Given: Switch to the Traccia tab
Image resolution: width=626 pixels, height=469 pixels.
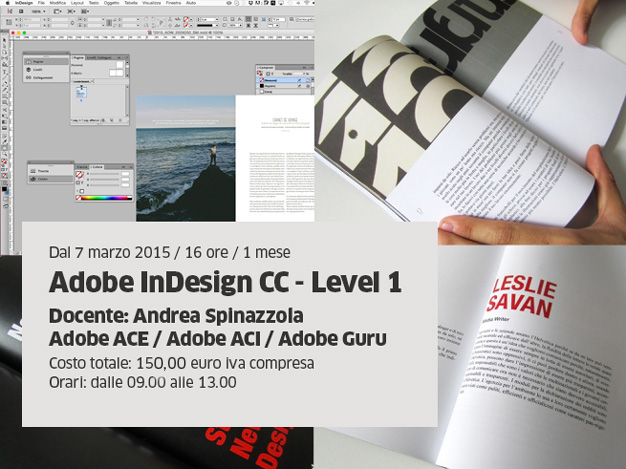Looking at the screenshot, I should [82, 166].
